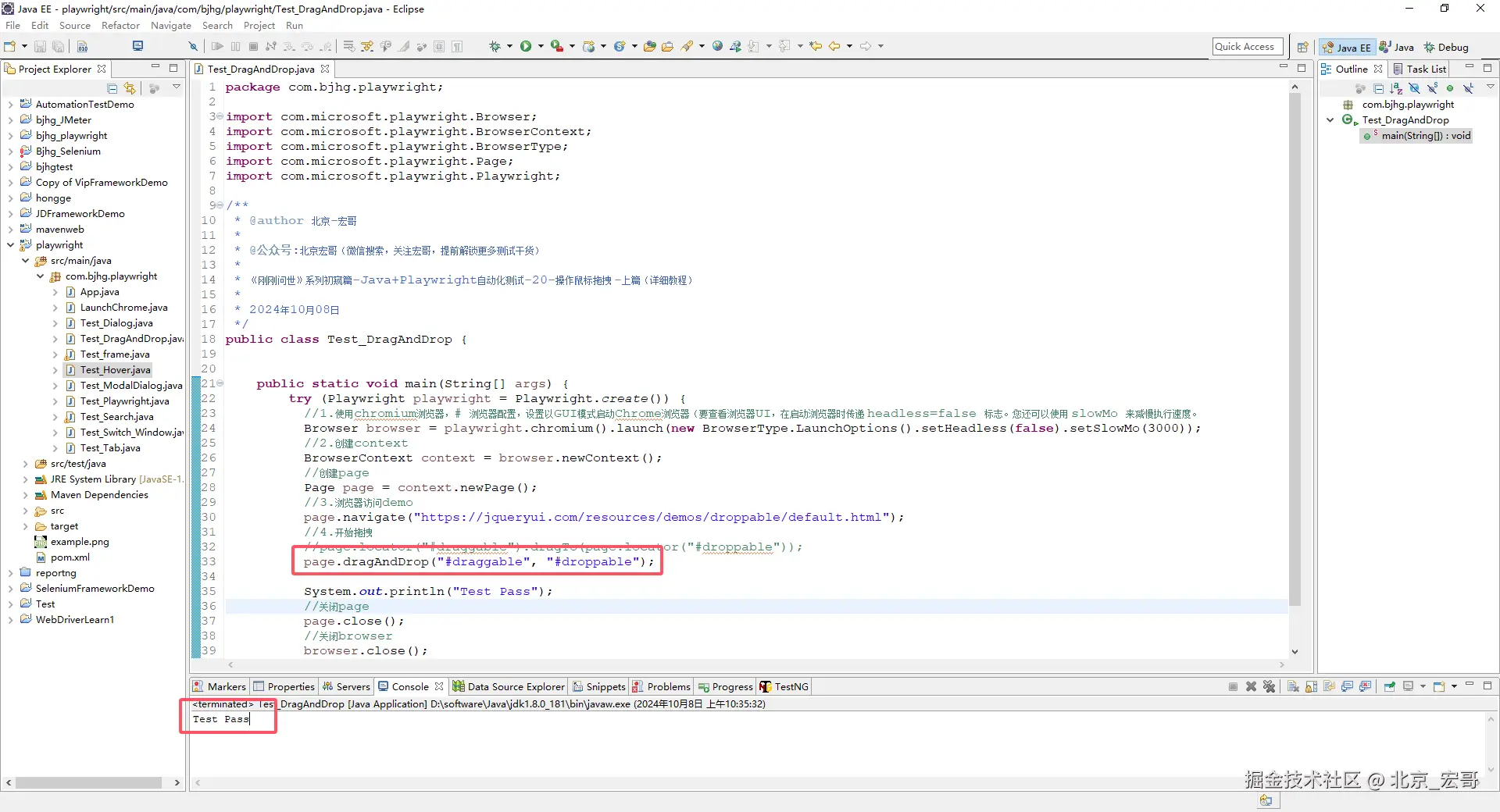The width and height of the screenshot is (1500, 812).
Task: Click the Back navigation yellow arrow
Action: pyautogui.click(x=834, y=46)
